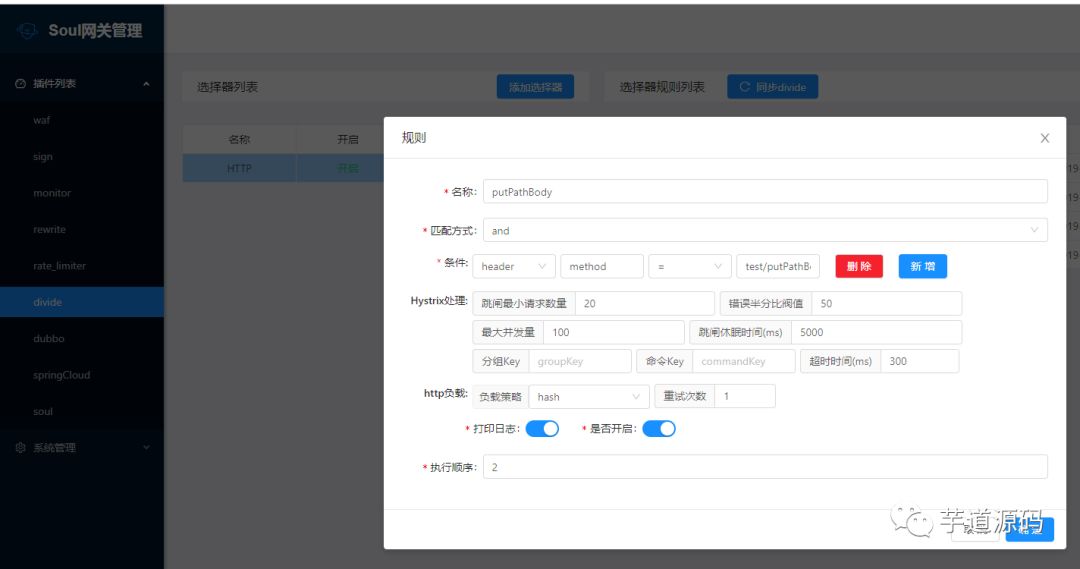Click the 命令Key commandKey input
Viewport: 1080px width, 569px height.
(x=743, y=362)
